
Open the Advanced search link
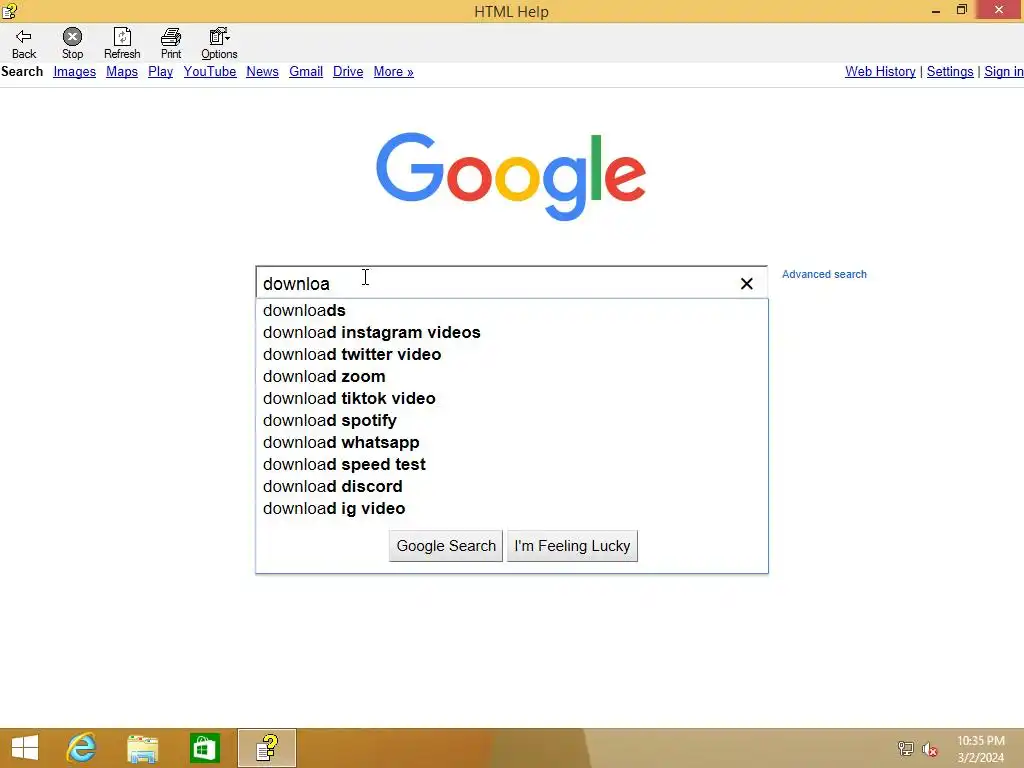824,274
